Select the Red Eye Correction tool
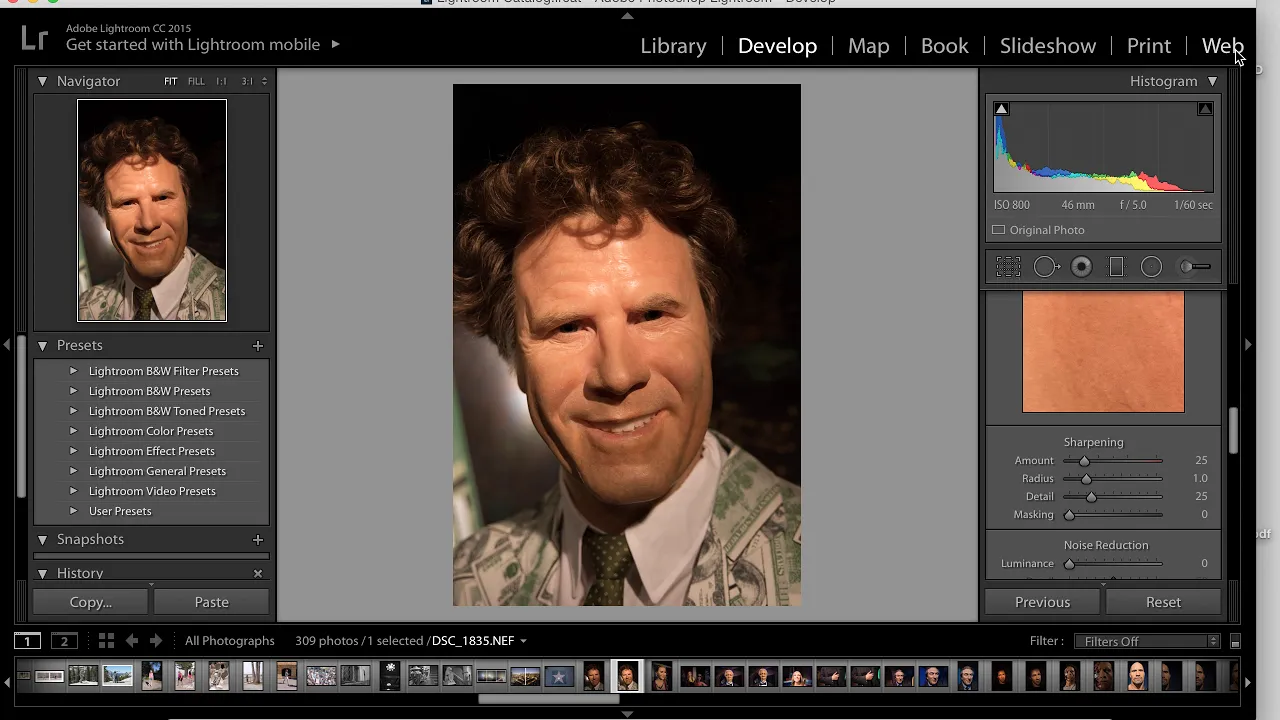 [1081, 267]
